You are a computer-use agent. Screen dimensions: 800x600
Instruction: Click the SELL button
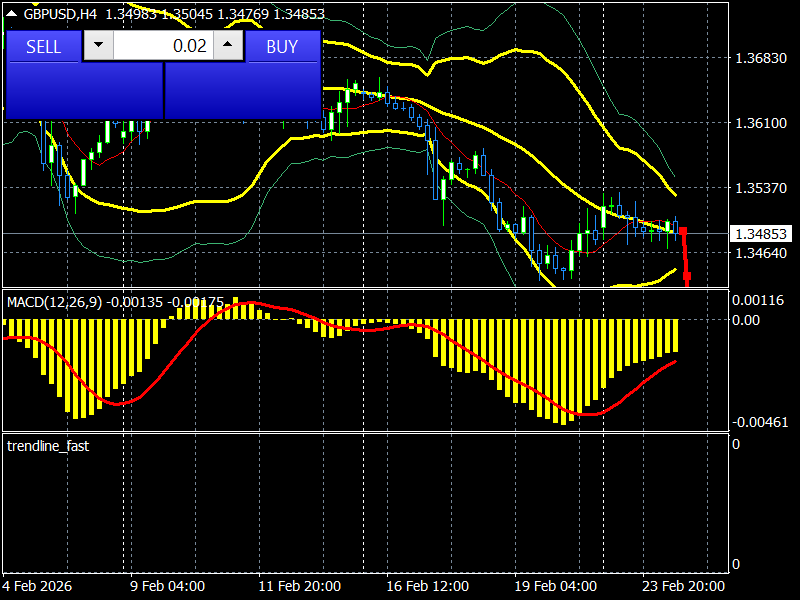tap(43, 46)
